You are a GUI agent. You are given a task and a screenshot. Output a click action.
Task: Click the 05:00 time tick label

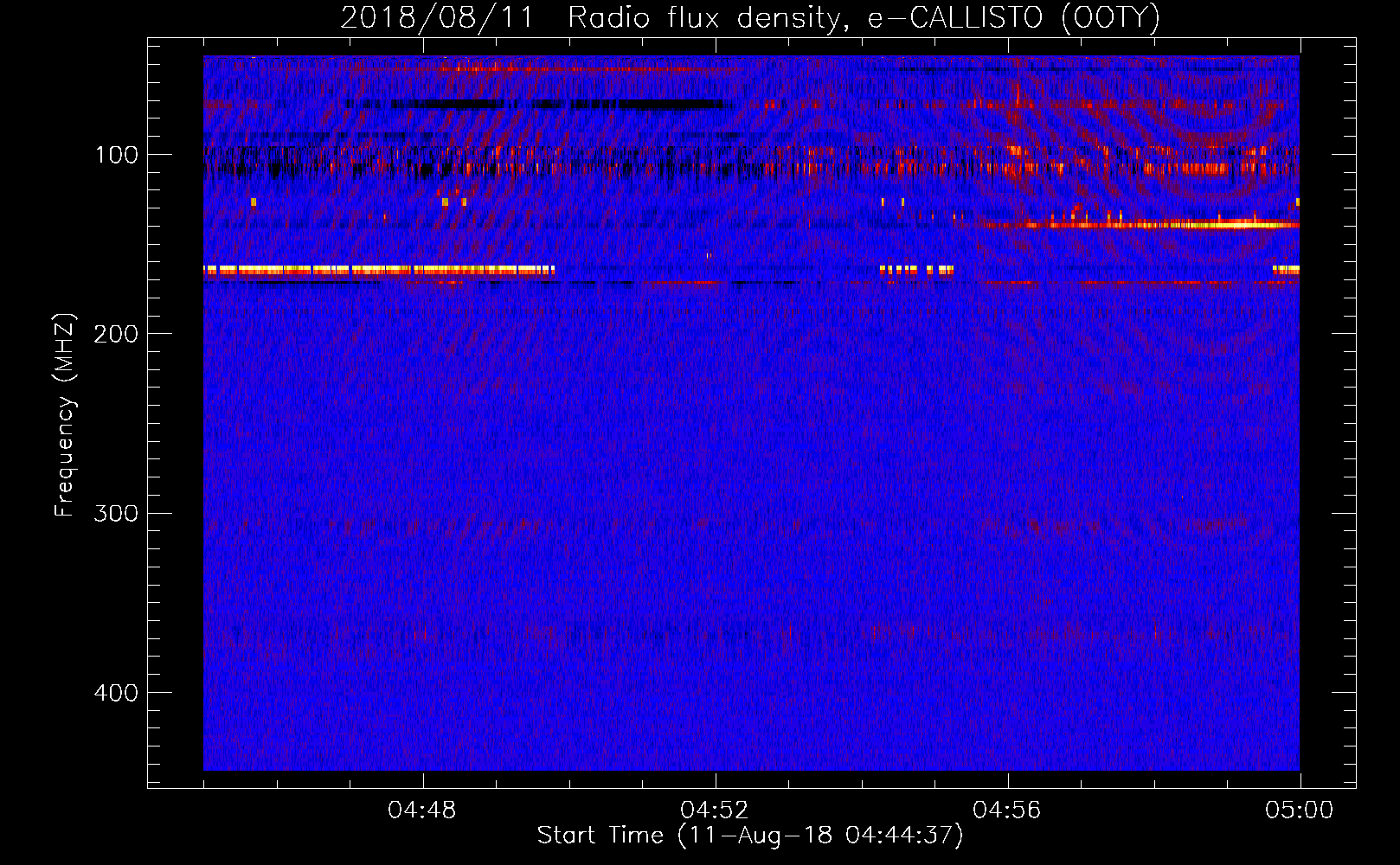point(1300,811)
